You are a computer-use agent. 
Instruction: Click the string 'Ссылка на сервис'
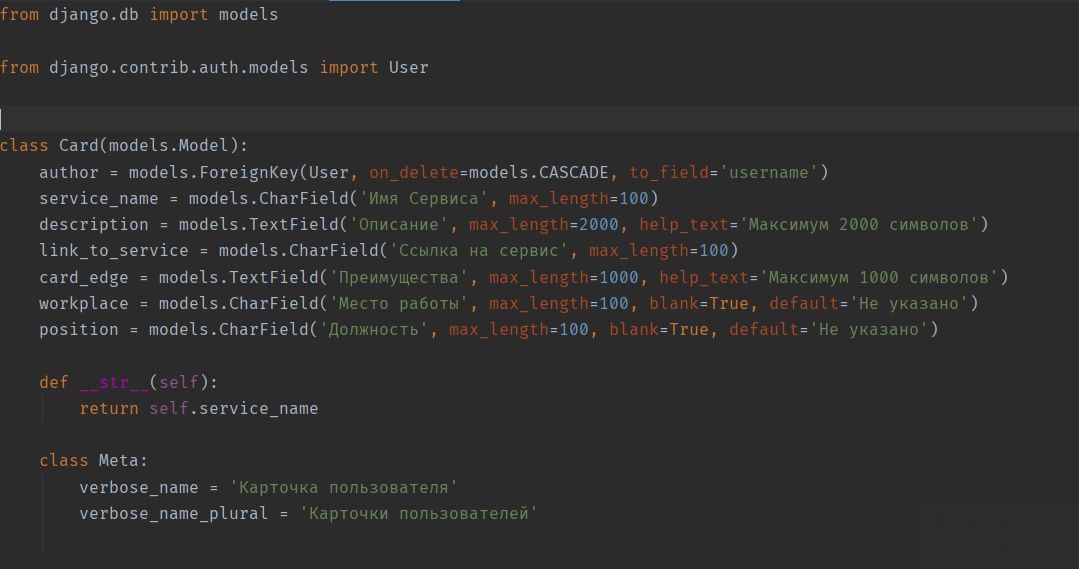(x=478, y=251)
